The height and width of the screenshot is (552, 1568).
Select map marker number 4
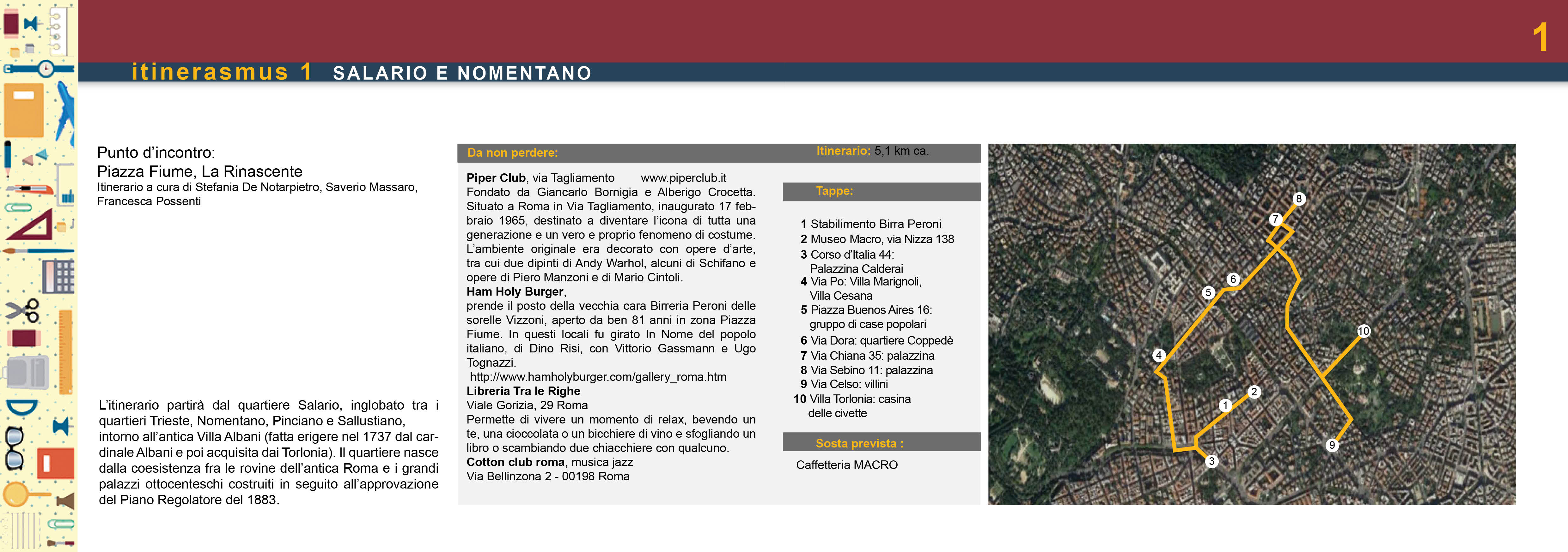pyautogui.click(x=1159, y=355)
